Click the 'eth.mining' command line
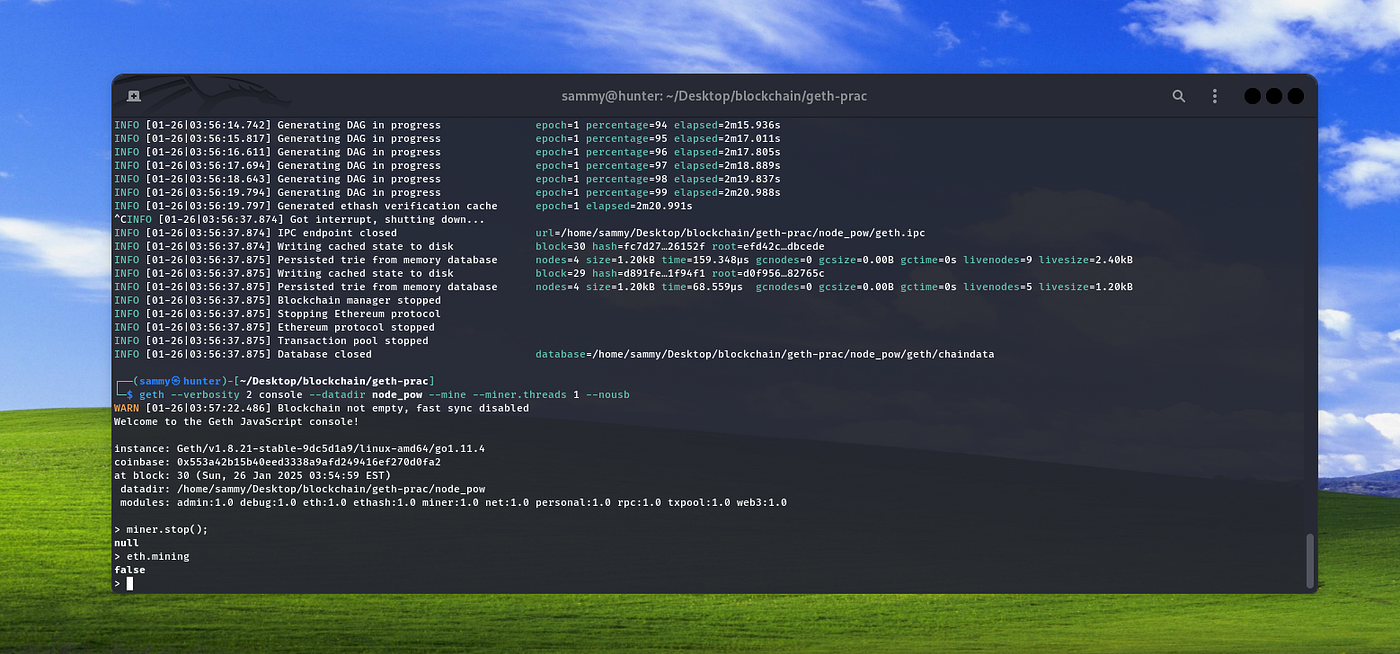This screenshot has height=654, width=1400. pyautogui.click(x=152, y=556)
